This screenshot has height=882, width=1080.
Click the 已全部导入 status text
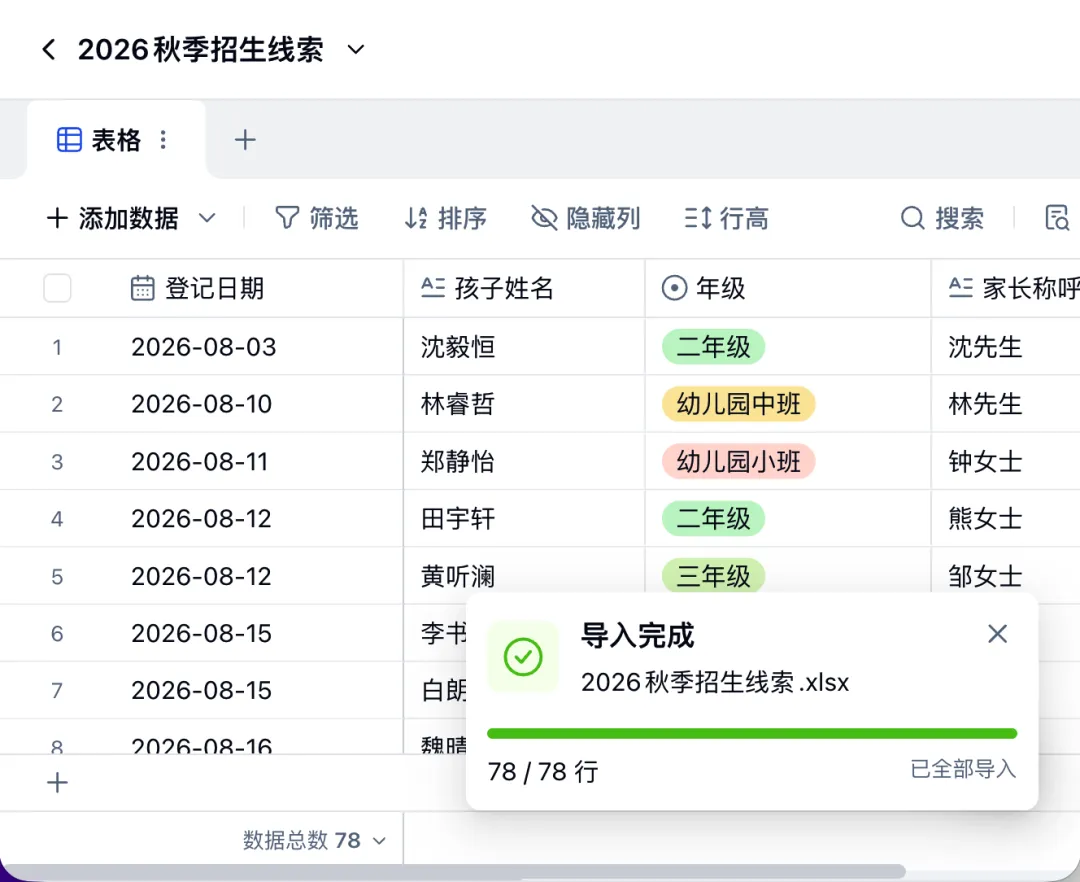963,769
